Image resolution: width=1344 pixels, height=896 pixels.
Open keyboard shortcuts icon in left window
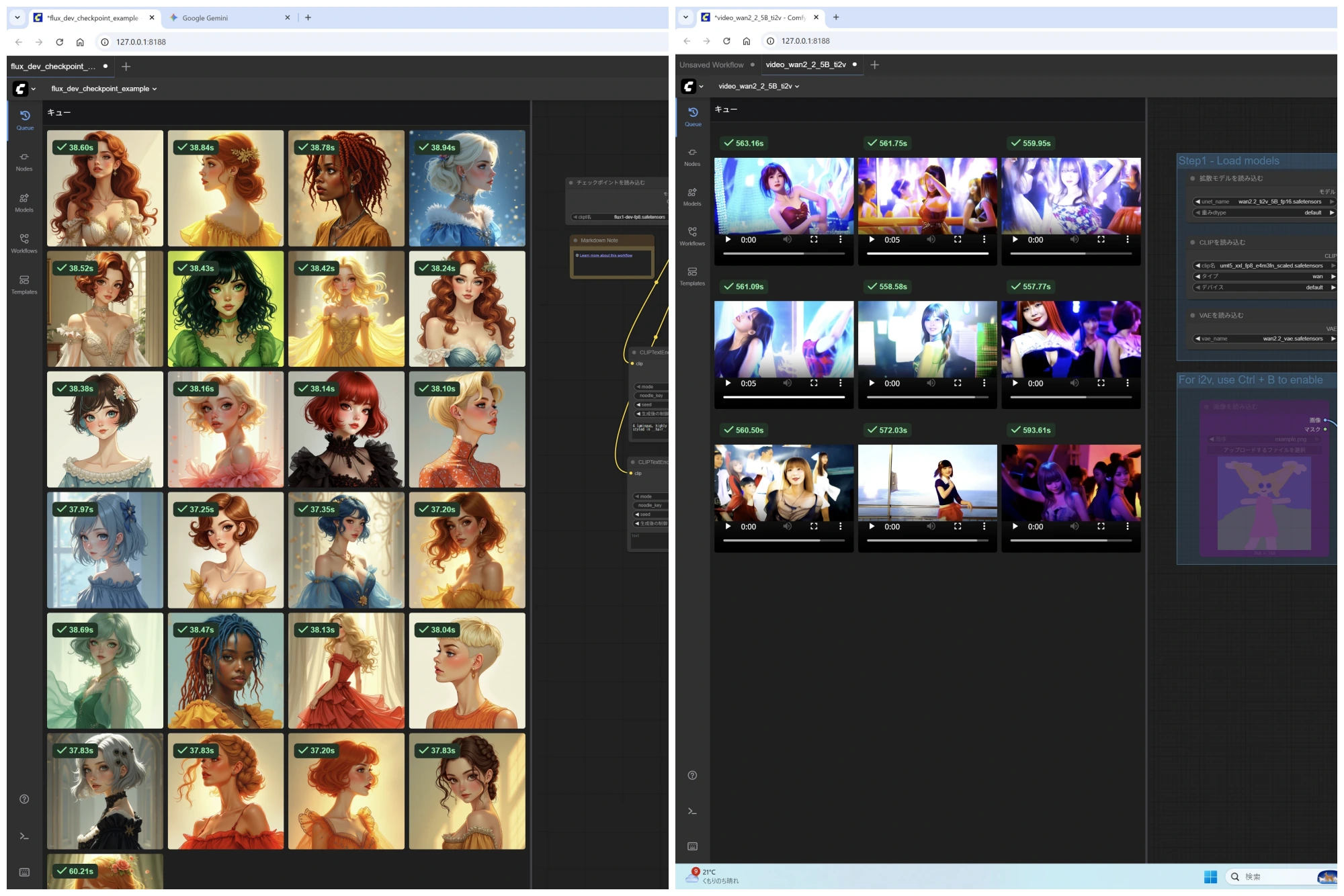pos(24,872)
